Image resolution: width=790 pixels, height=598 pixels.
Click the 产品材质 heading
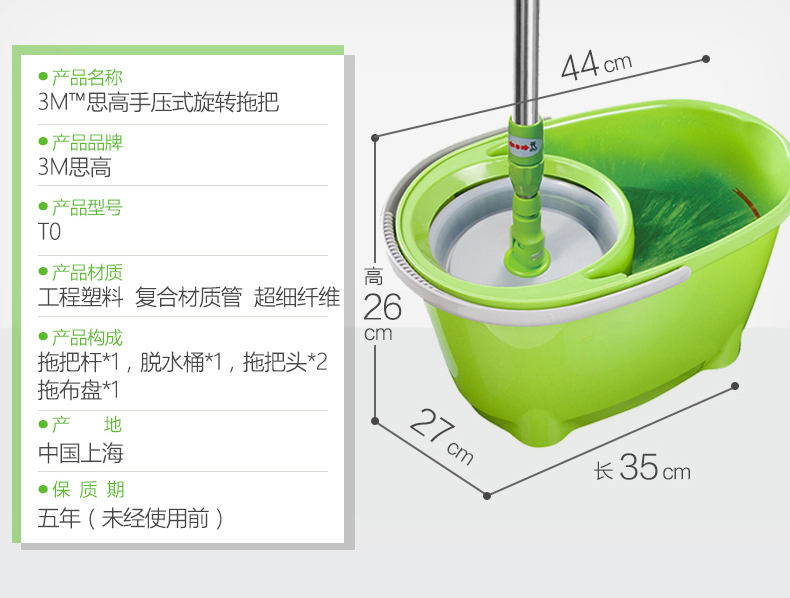87,272
